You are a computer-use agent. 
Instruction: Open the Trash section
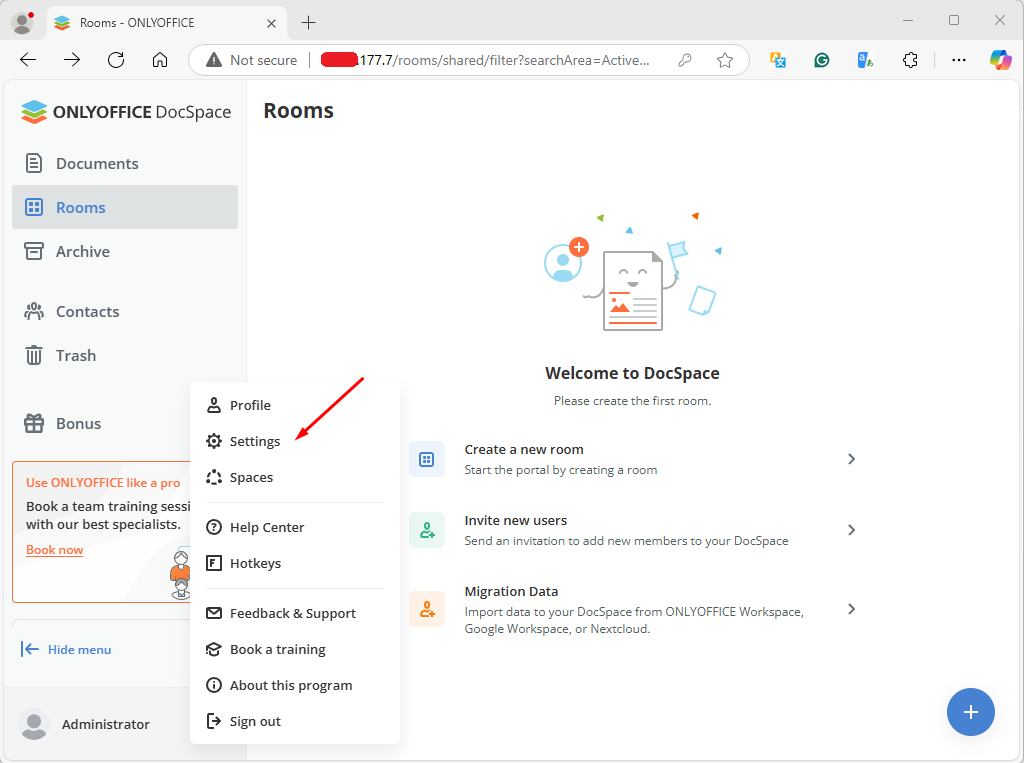[x=125, y=355]
